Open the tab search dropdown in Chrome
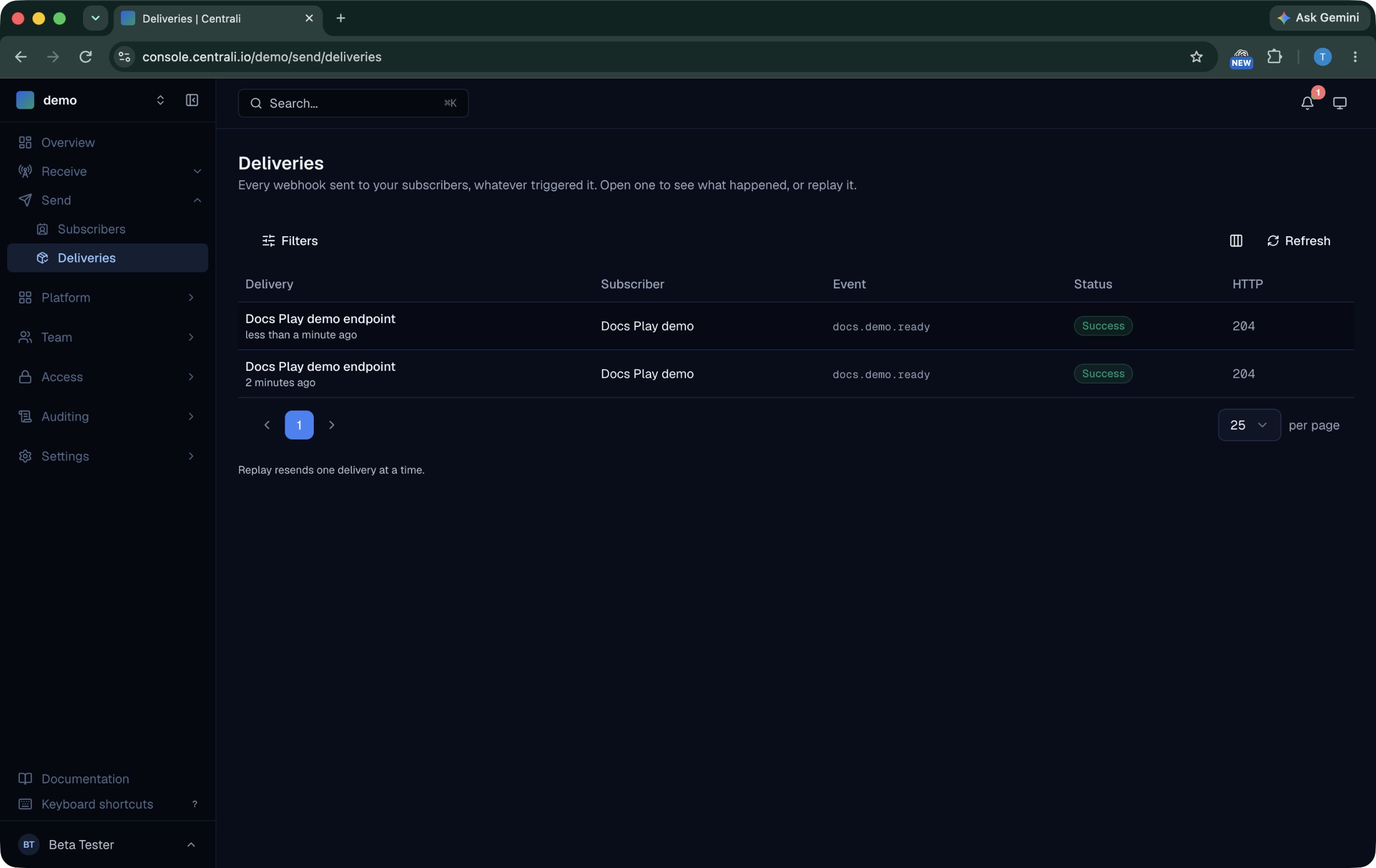The image size is (1376, 868). coord(96,18)
